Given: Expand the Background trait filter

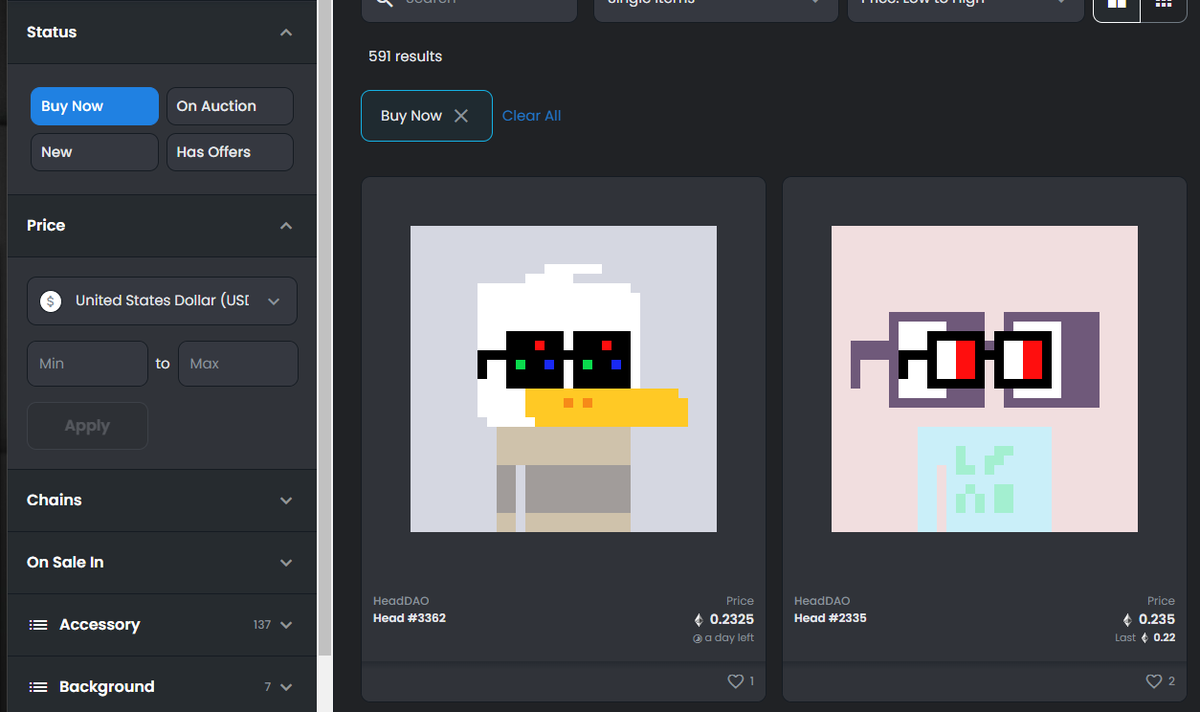Looking at the screenshot, I should click(x=162, y=687).
